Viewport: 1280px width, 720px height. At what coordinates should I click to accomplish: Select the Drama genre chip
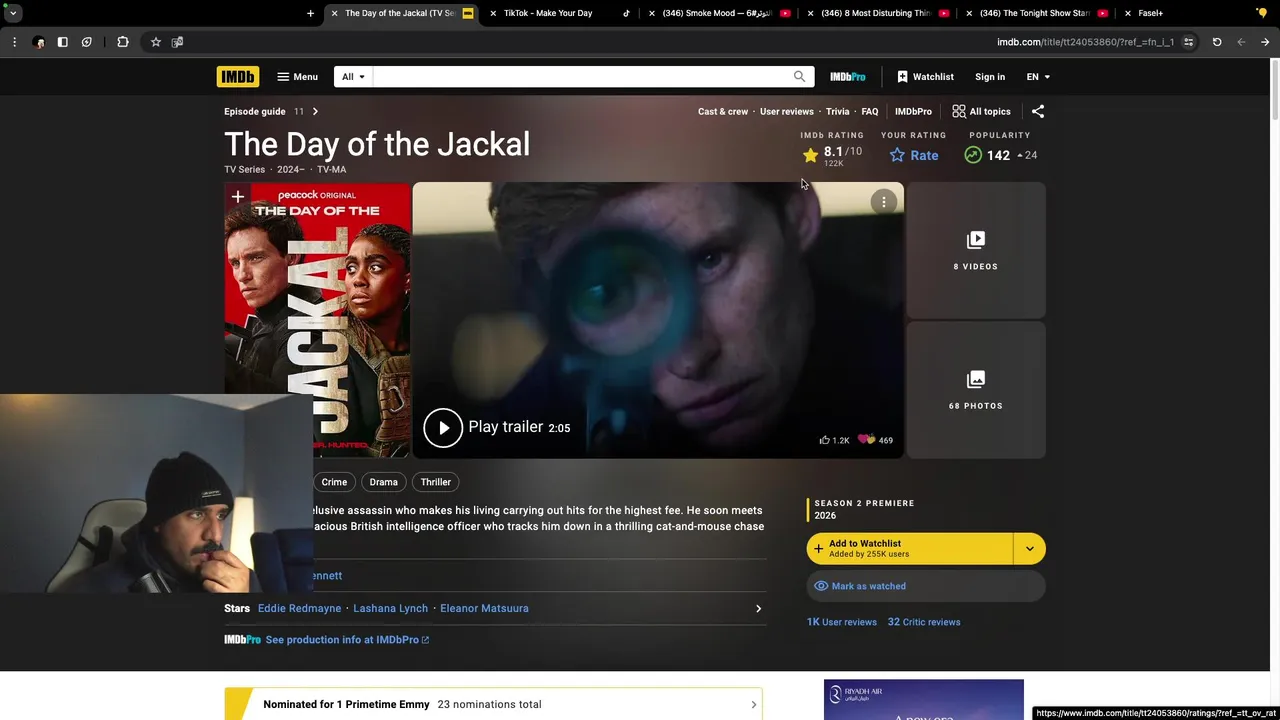(x=384, y=482)
